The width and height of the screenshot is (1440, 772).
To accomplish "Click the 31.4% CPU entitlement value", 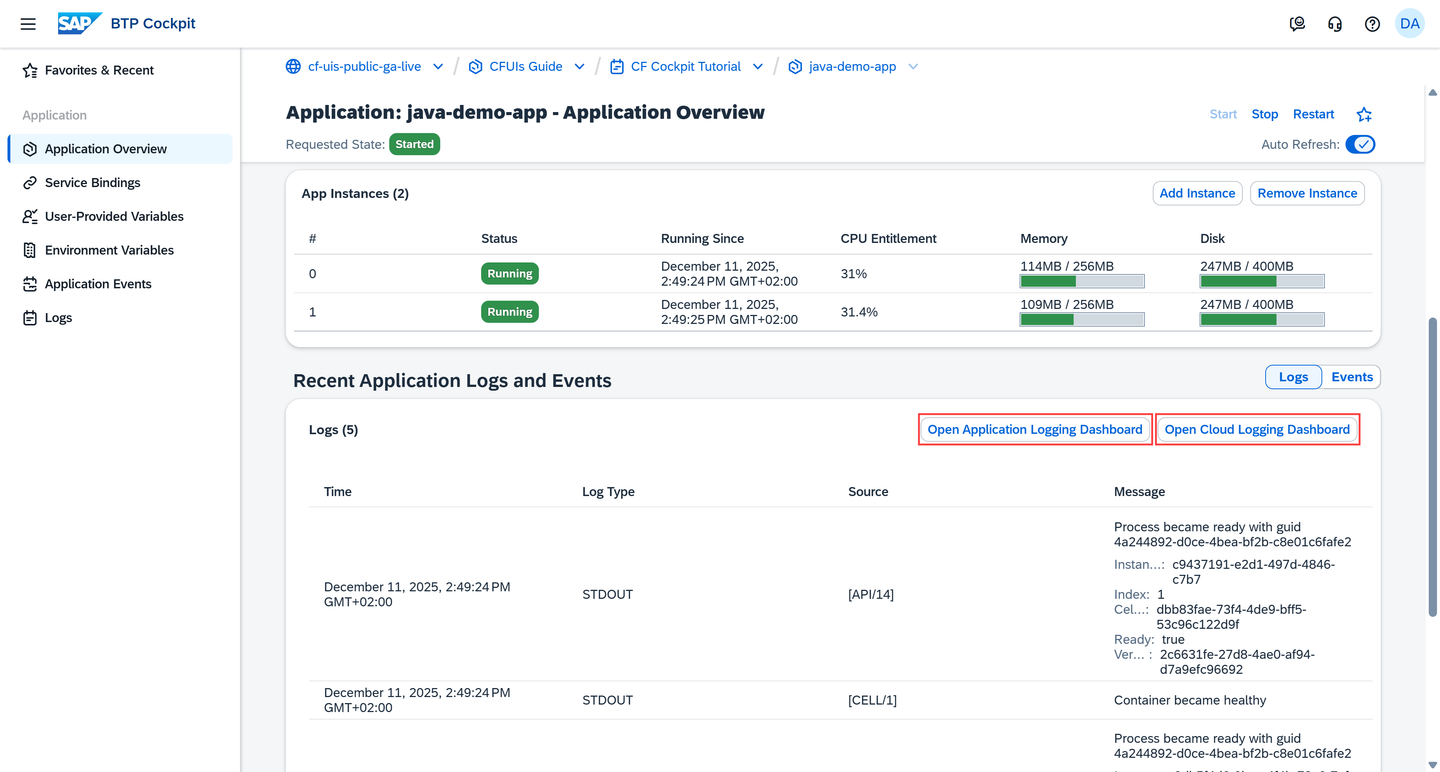I will [x=859, y=312].
